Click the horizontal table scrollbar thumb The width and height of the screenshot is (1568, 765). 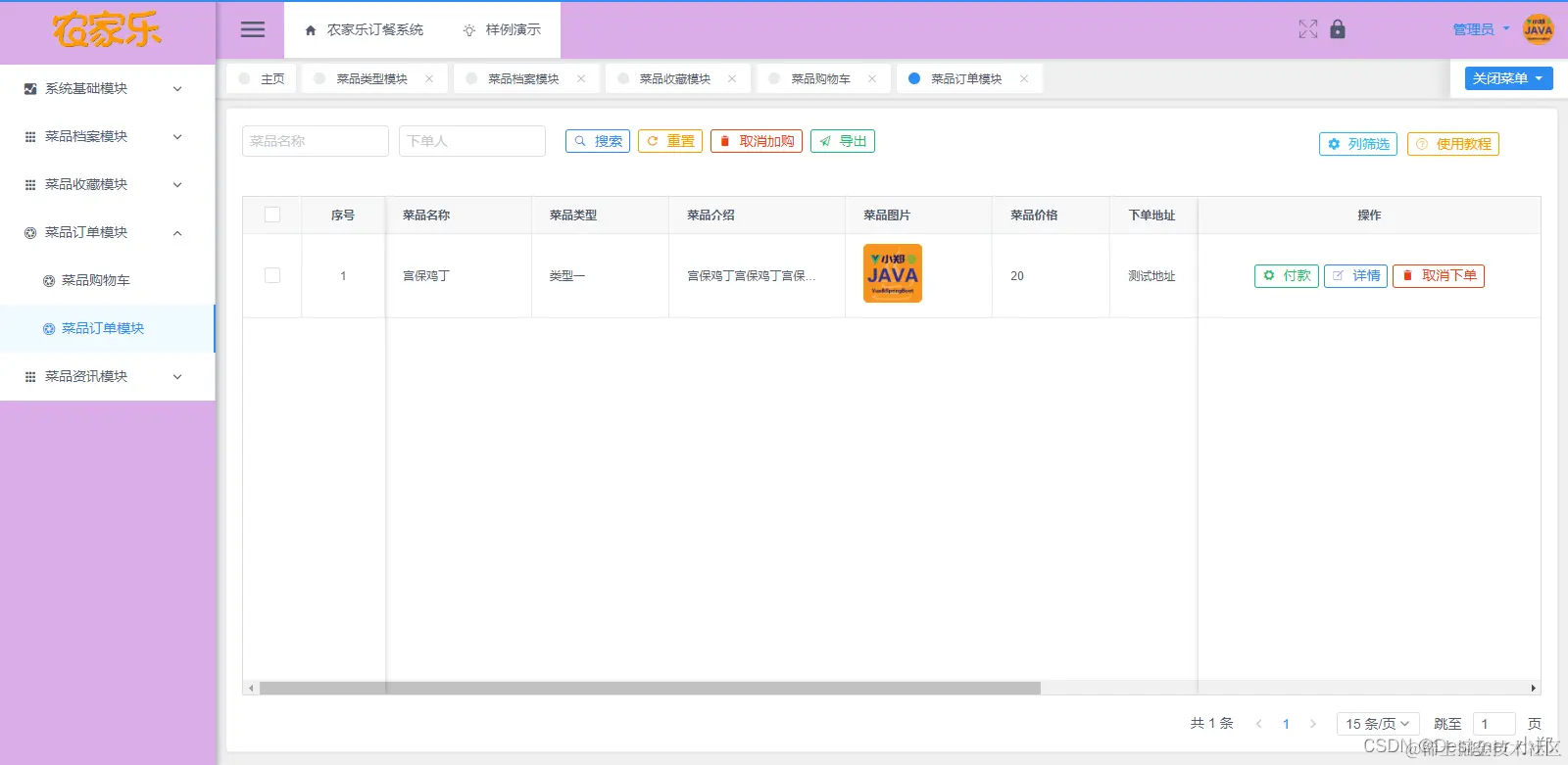tap(650, 689)
